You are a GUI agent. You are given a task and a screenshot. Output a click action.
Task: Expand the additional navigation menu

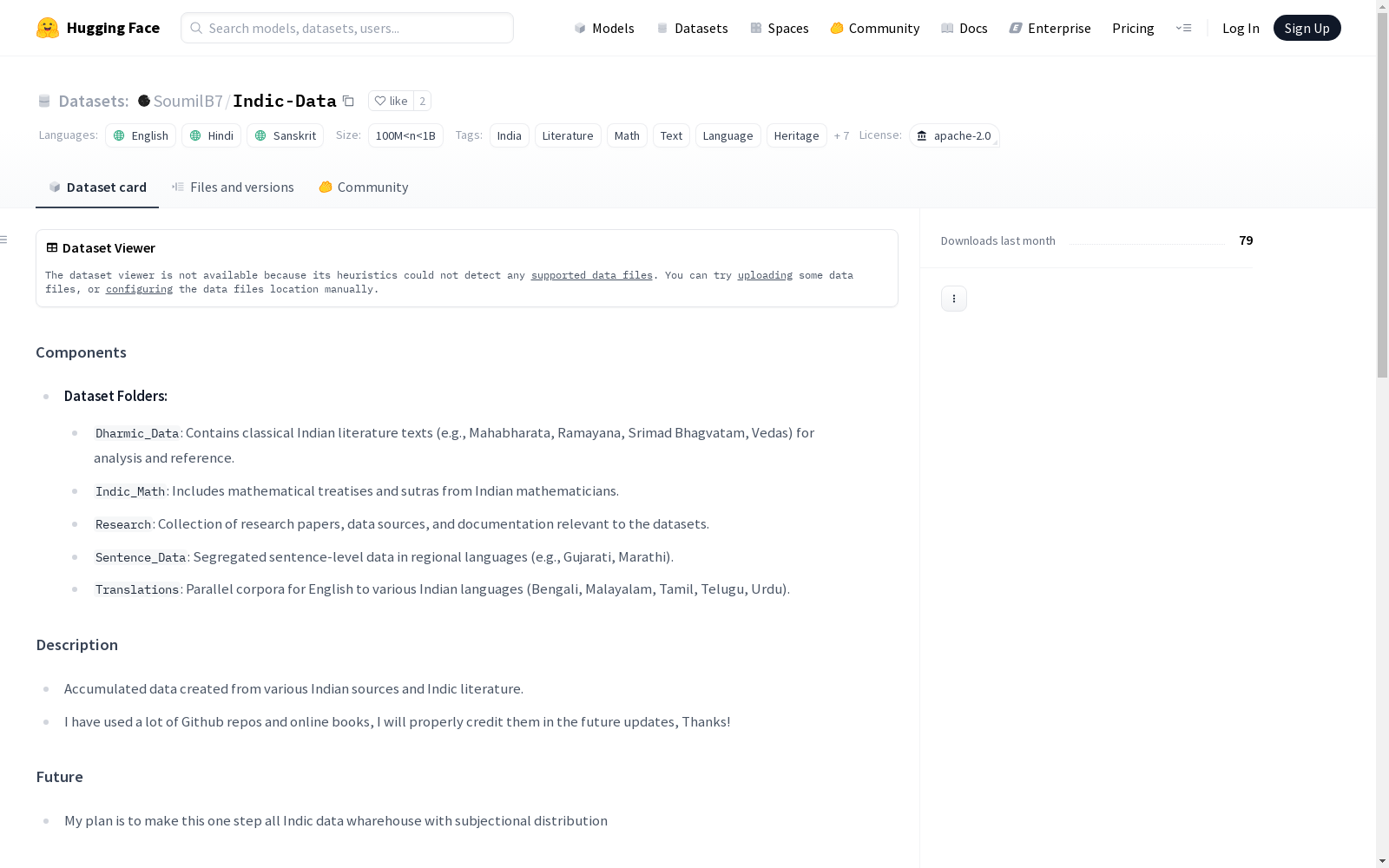pos(1183,28)
